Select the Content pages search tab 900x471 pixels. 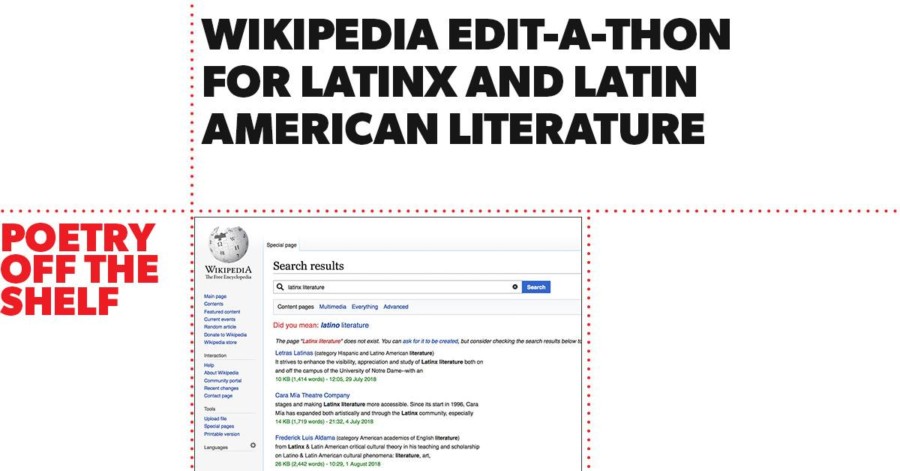tap(295, 307)
